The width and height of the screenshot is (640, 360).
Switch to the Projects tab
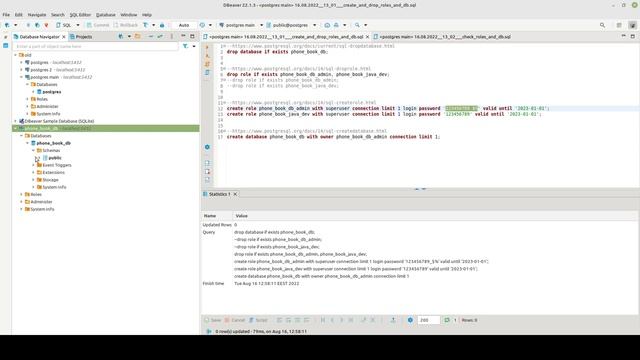click(x=81, y=37)
